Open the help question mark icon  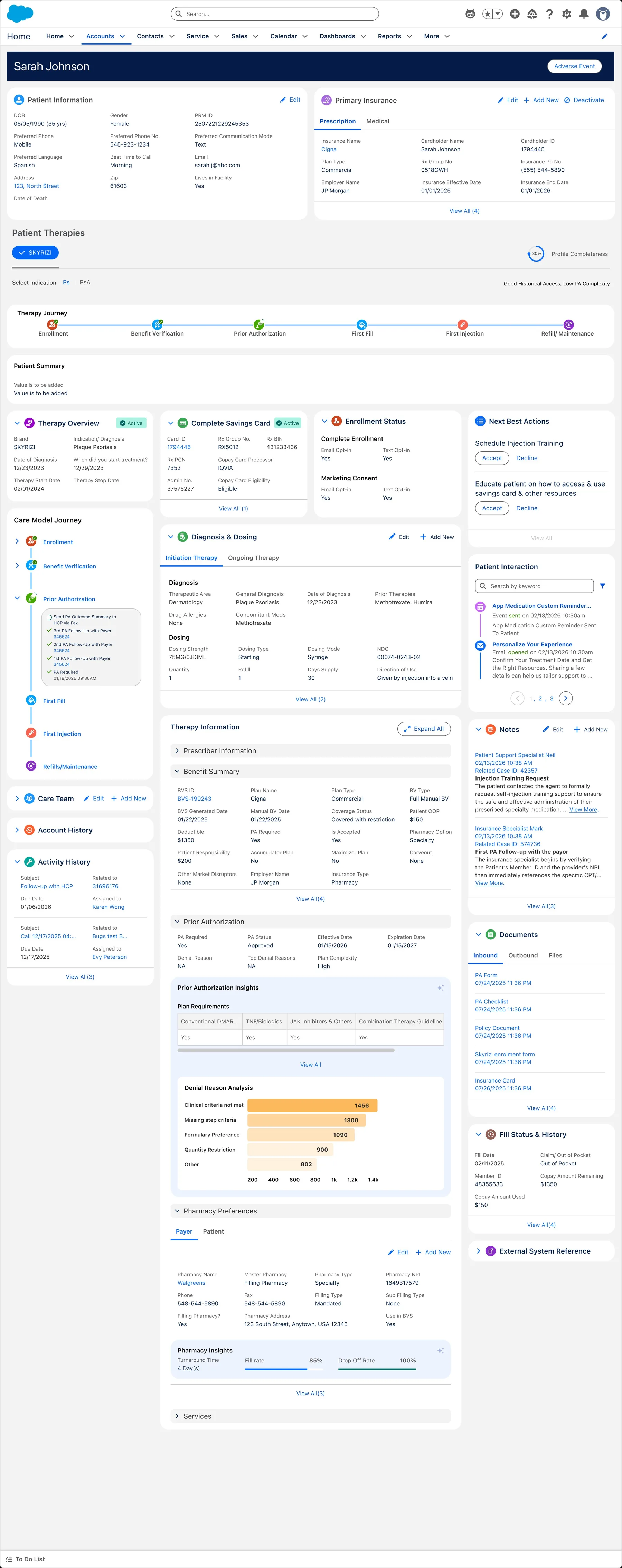(x=549, y=14)
